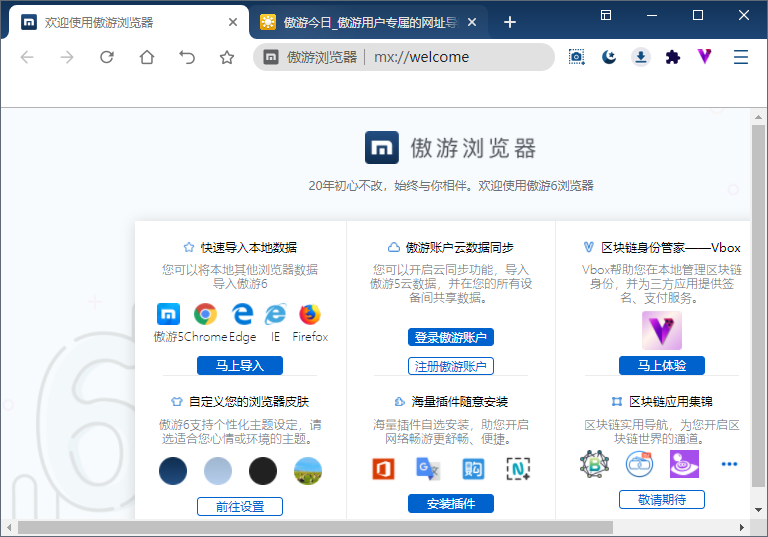Viewport: 768px width, 537px height.
Task: Click the 登录傲游账户 button
Action: coord(451,337)
